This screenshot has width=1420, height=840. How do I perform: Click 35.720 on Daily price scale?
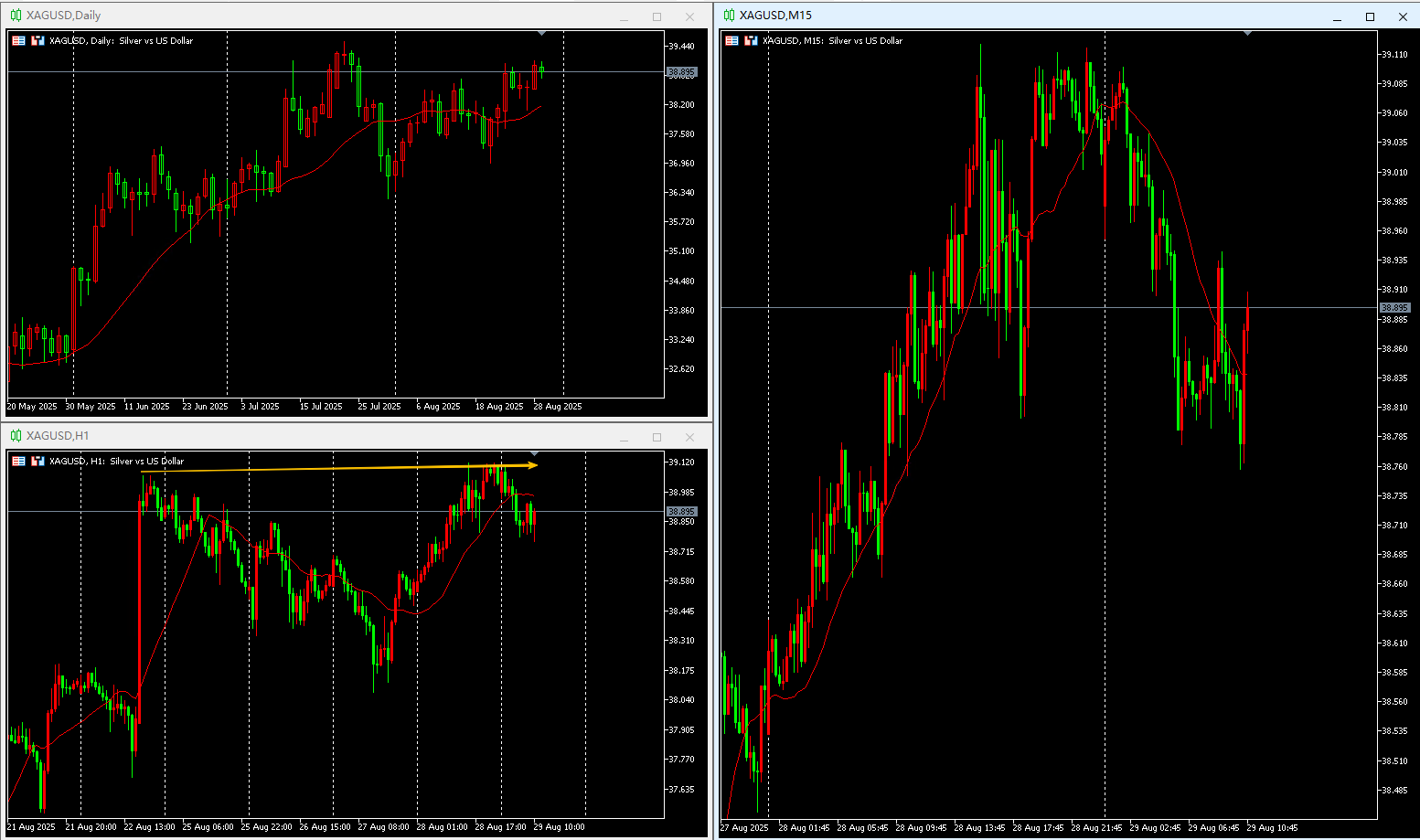(x=681, y=222)
